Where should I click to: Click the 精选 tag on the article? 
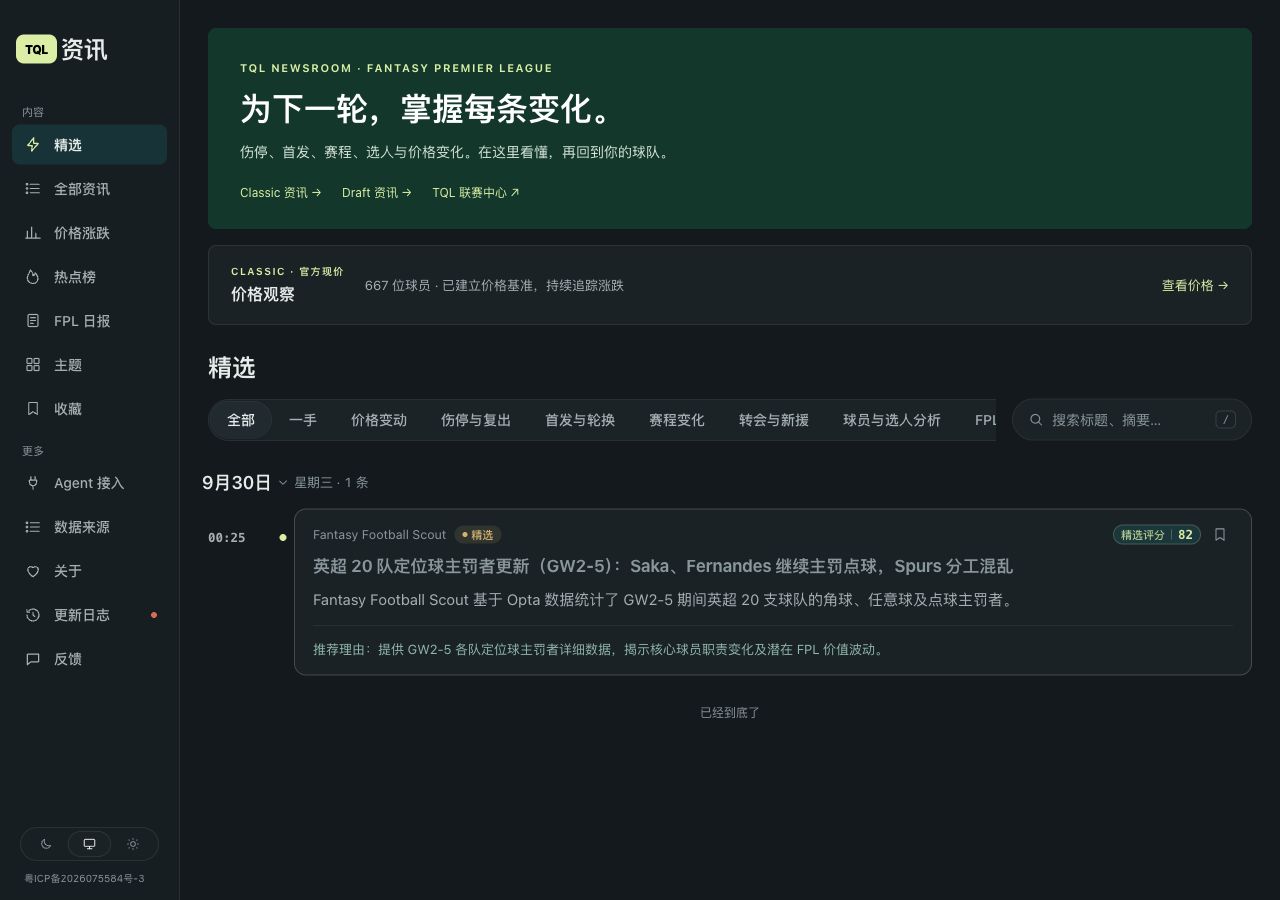(x=478, y=535)
